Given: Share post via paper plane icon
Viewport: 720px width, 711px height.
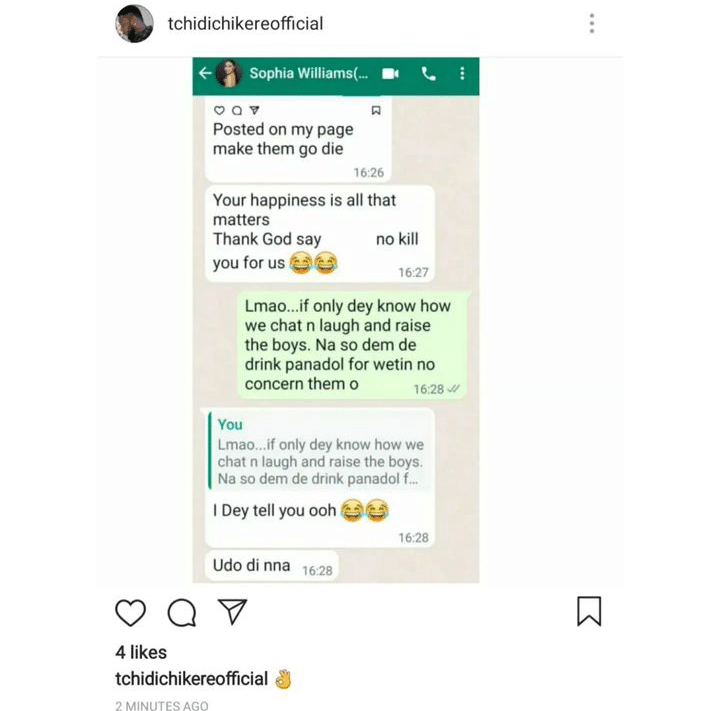Looking at the screenshot, I should click(232, 611).
